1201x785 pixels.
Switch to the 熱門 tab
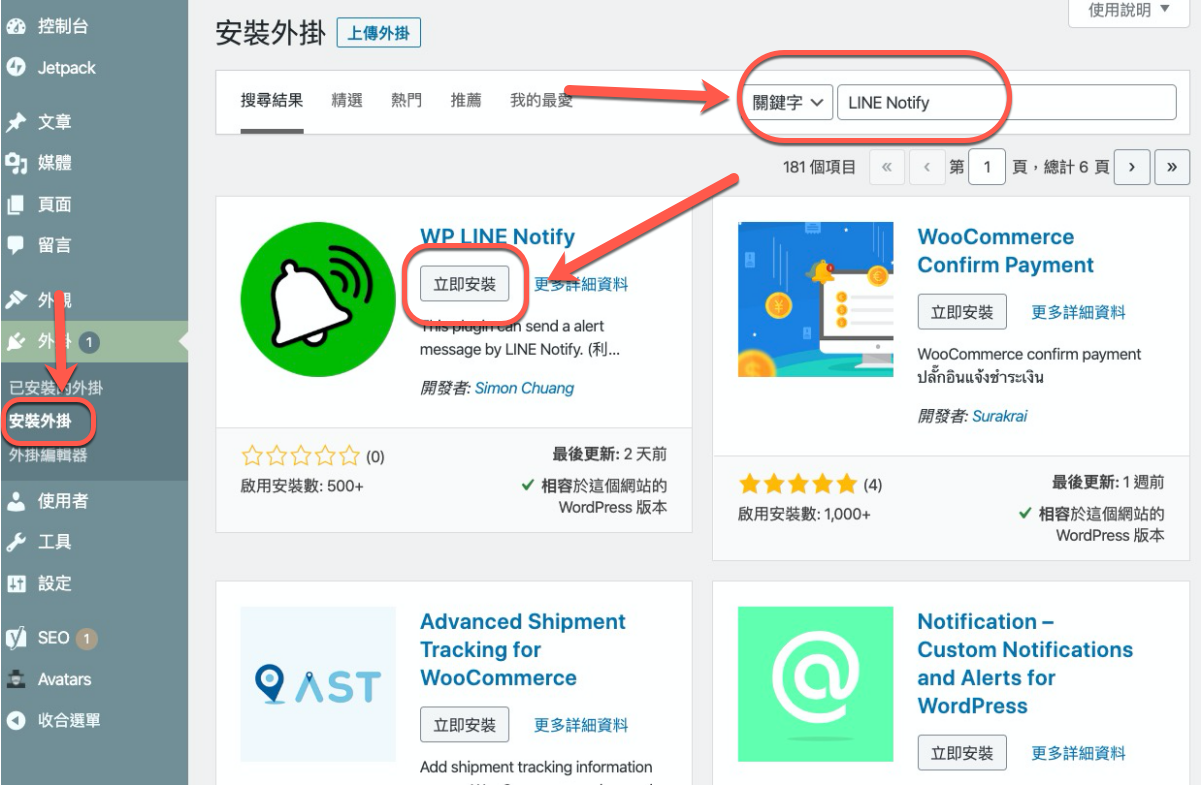[x=406, y=100]
